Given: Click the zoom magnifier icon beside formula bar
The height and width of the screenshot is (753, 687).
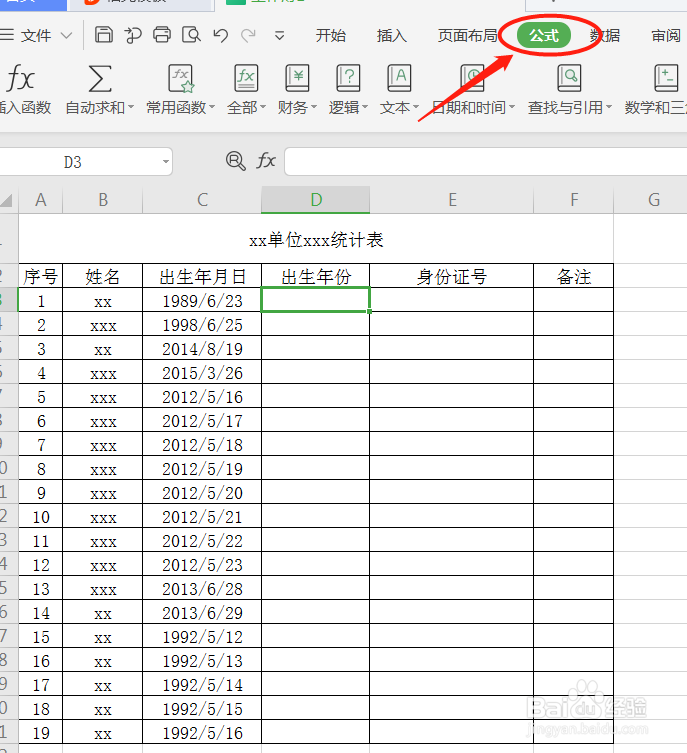Looking at the screenshot, I should point(236,160).
